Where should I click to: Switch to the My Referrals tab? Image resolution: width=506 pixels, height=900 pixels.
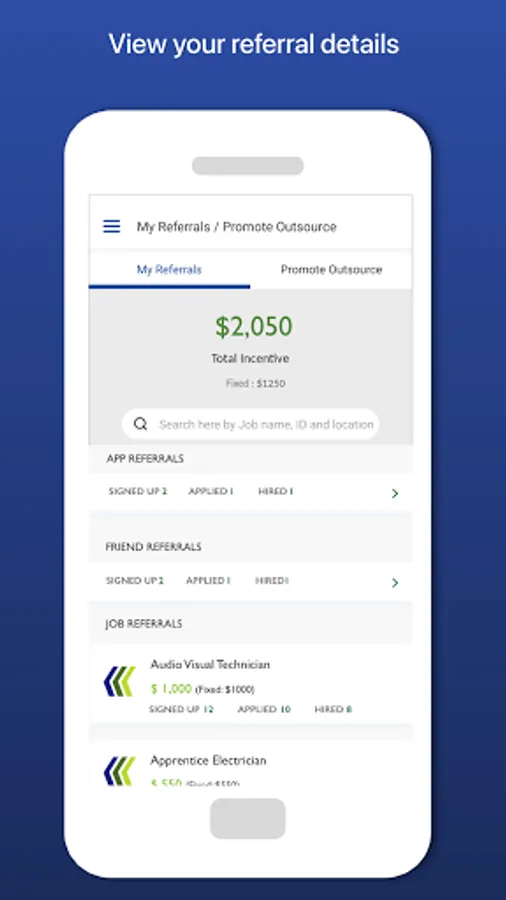click(x=169, y=270)
